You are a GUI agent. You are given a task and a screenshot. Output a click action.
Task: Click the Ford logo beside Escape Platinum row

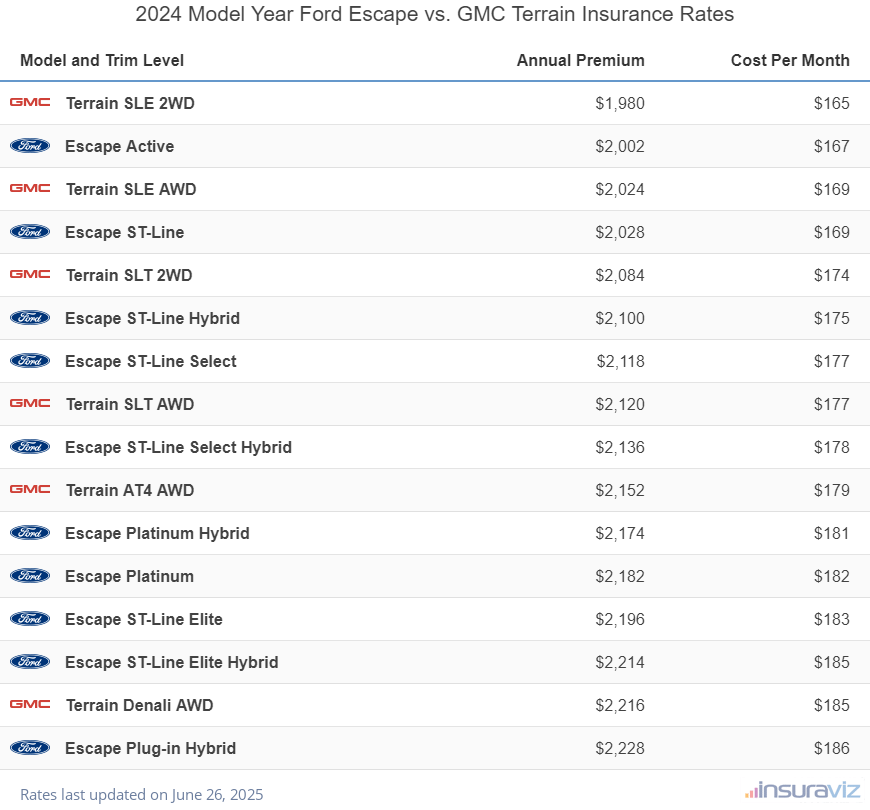coord(30,576)
